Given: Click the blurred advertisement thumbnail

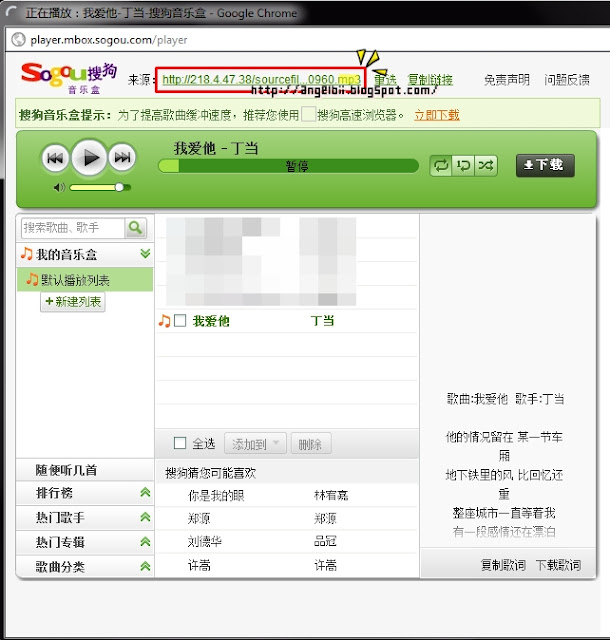Looking at the screenshot, I should (x=261, y=262).
